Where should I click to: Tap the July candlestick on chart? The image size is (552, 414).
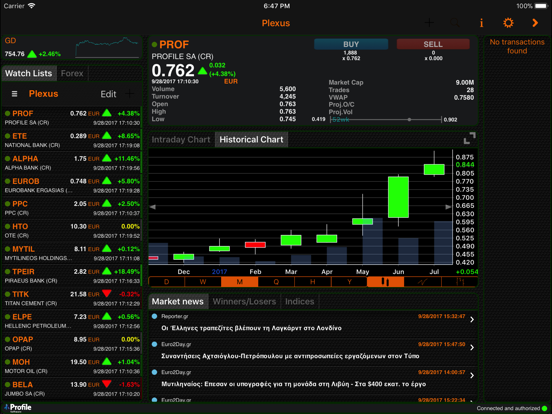(x=434, y=169)
